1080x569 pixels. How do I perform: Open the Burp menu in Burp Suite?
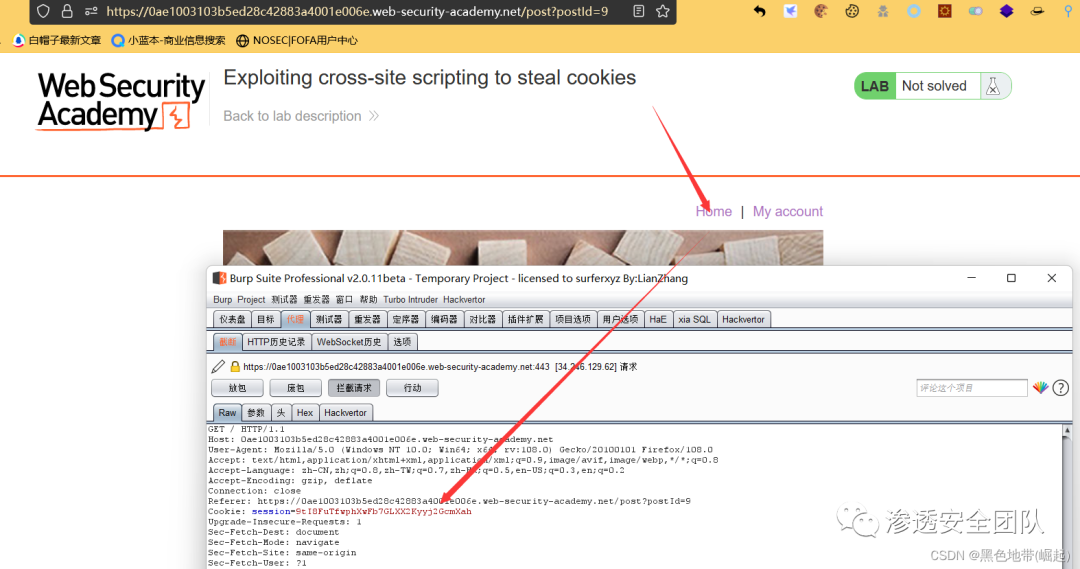[222, 300]
